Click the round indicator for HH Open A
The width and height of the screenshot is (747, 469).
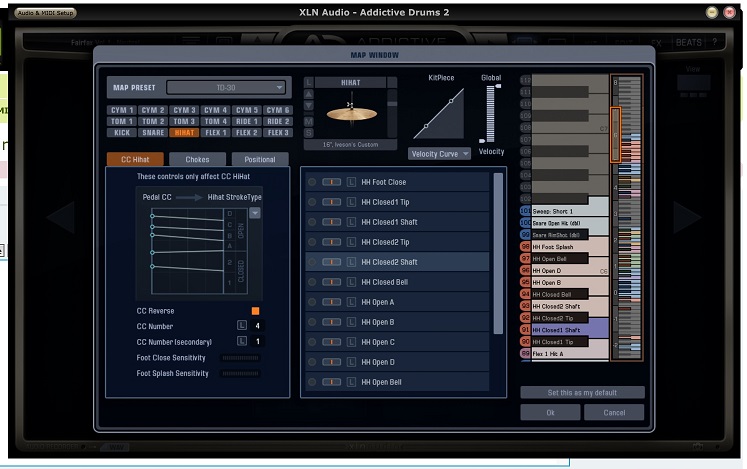pos(312,302)
